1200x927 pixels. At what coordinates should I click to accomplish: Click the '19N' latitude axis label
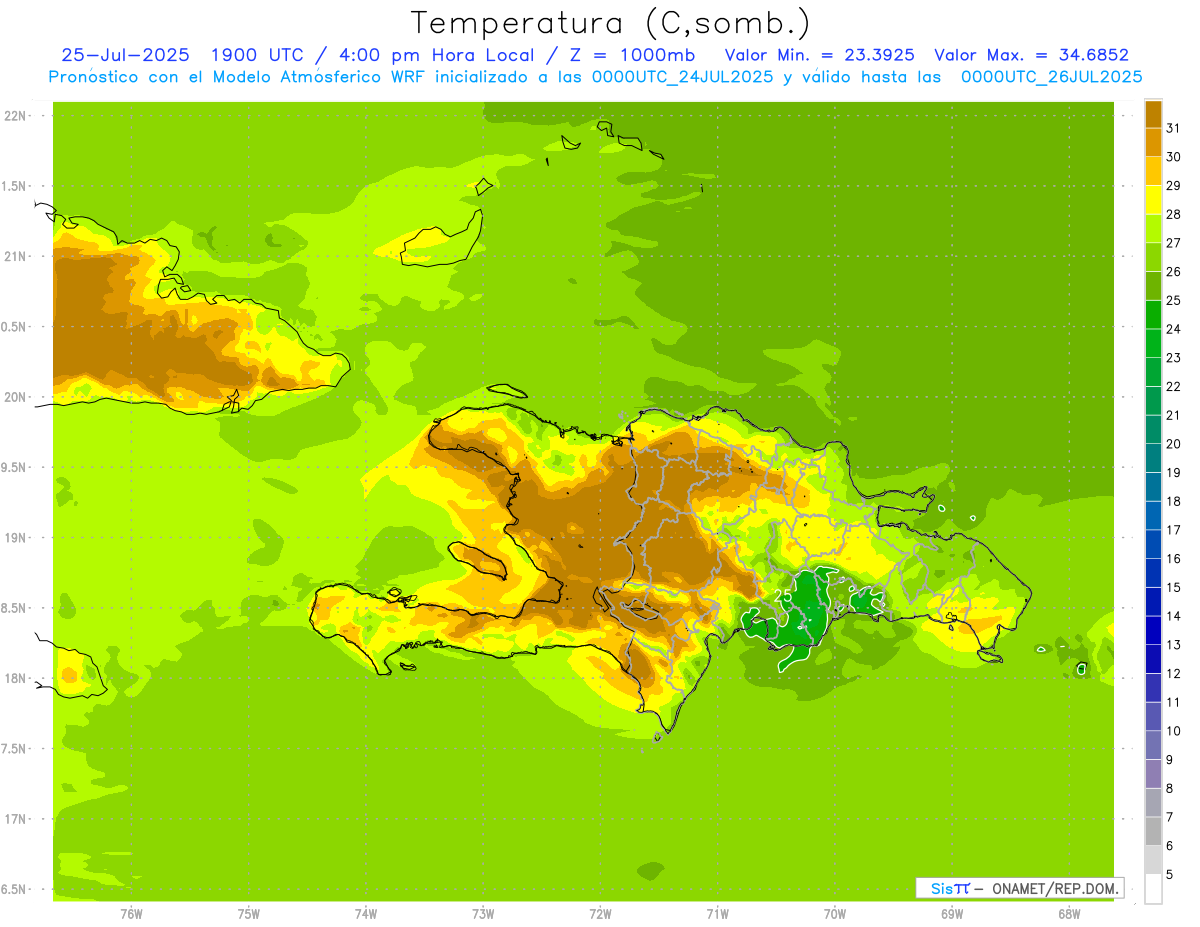pos(15,538)
